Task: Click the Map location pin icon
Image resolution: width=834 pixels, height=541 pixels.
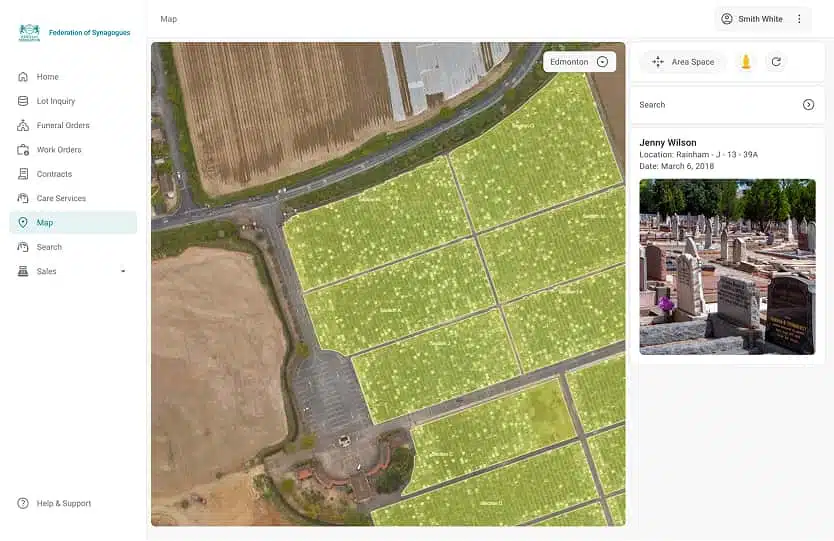Action: tap(23, 222)
